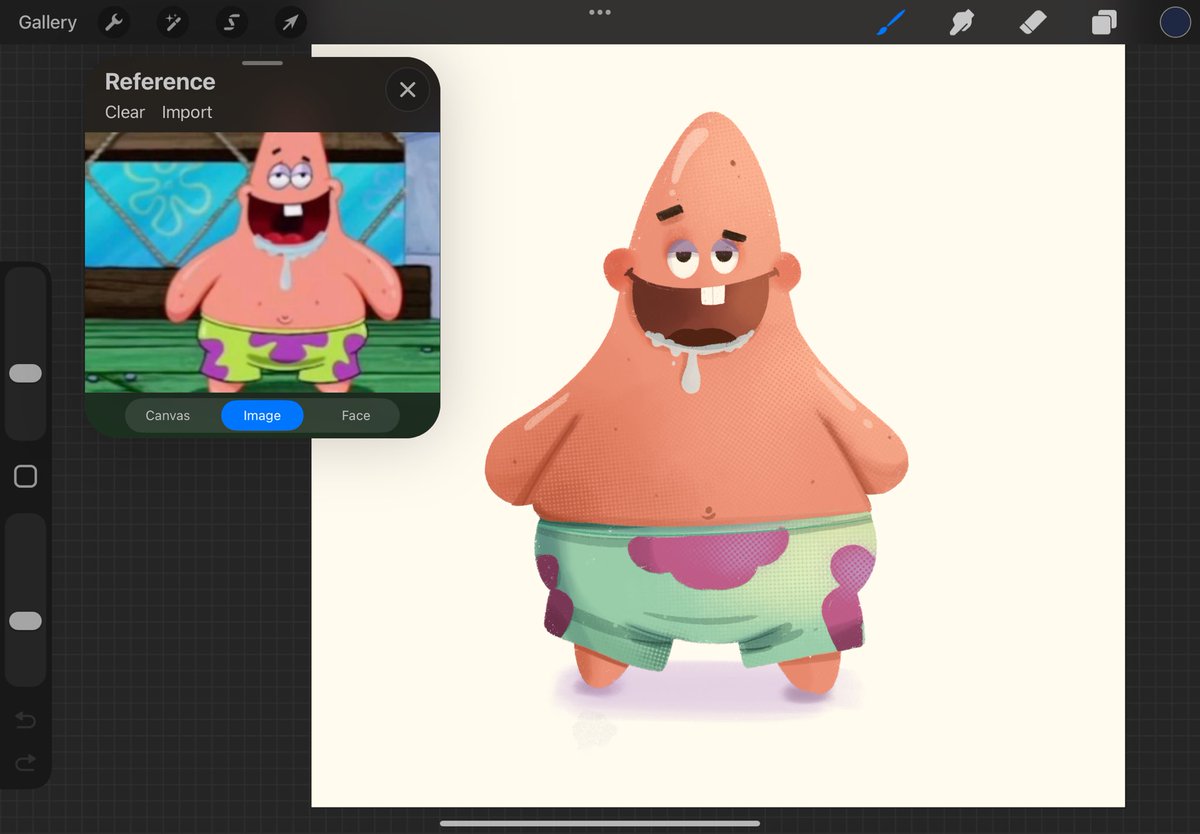Switch Reference to the Canvas tab

[x=168, y=415]
